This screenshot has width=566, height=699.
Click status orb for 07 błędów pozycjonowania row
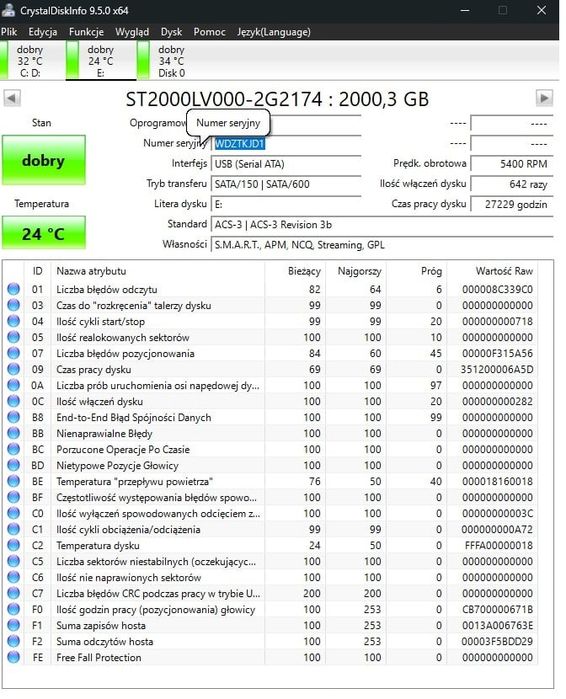(14, 354)
